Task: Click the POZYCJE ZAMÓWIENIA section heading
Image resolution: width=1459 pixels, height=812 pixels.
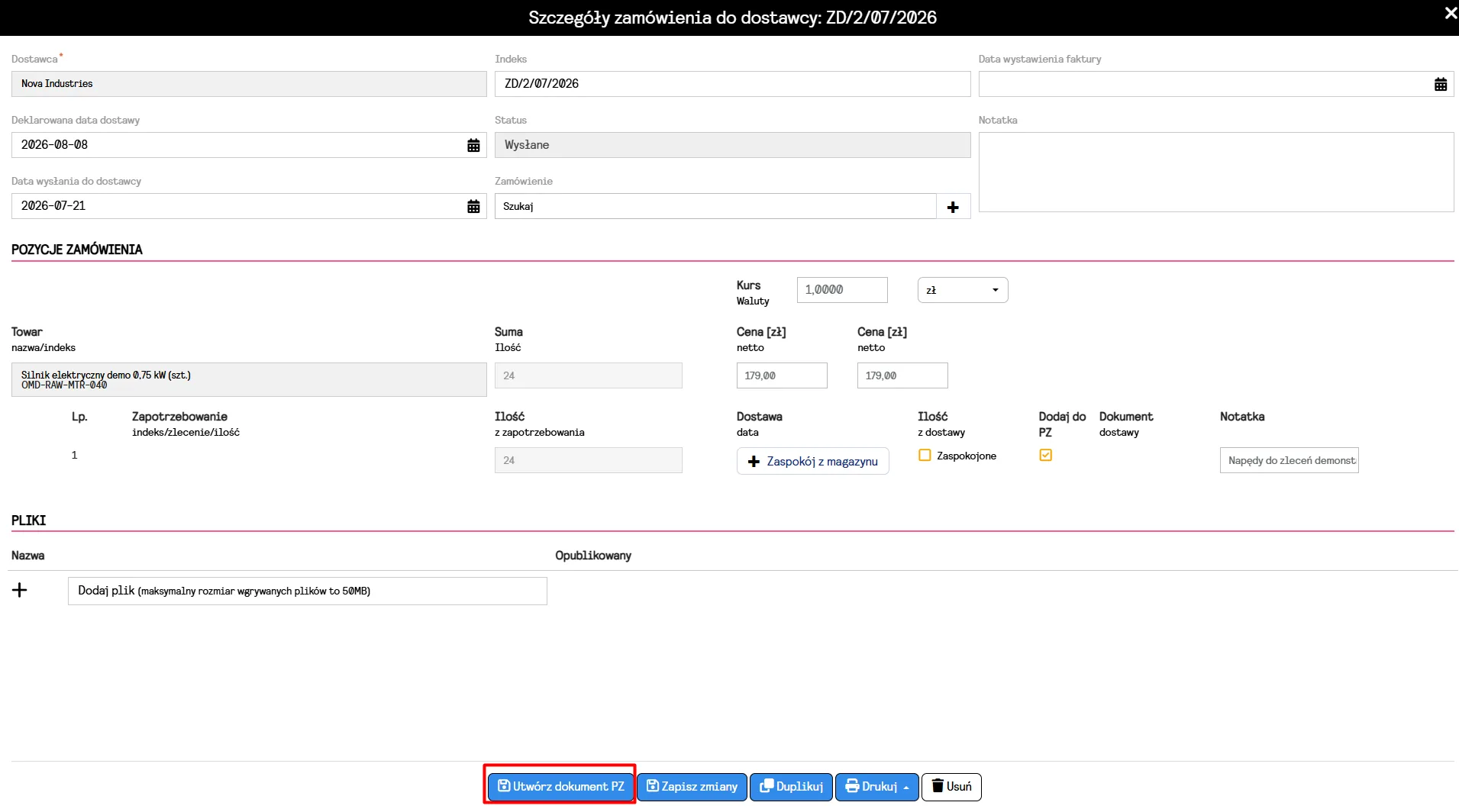Action: point(77,250)
